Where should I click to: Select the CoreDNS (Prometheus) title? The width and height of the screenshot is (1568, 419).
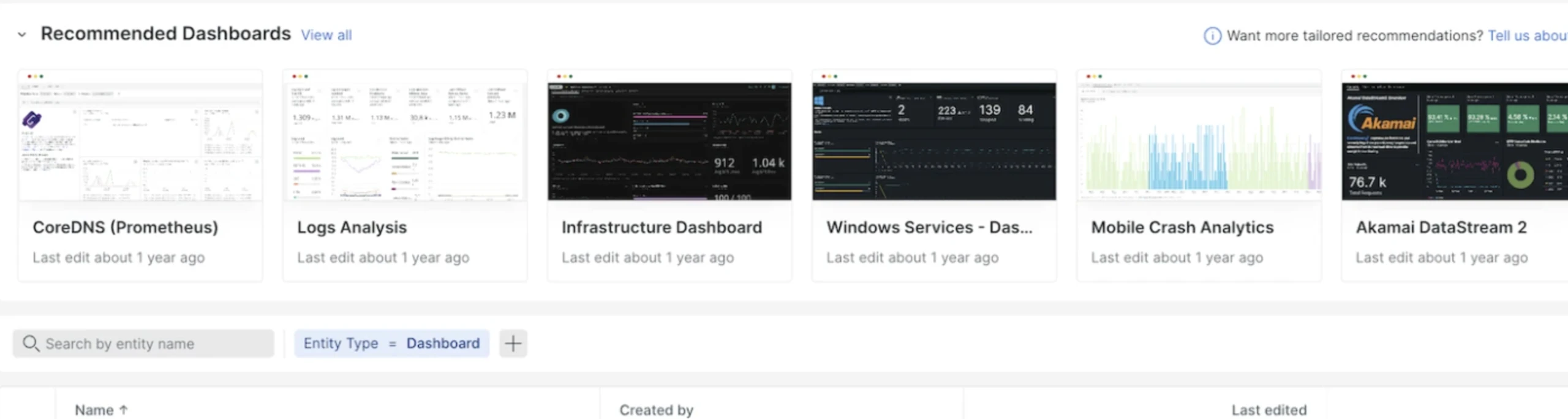click(x=126, y=228)
